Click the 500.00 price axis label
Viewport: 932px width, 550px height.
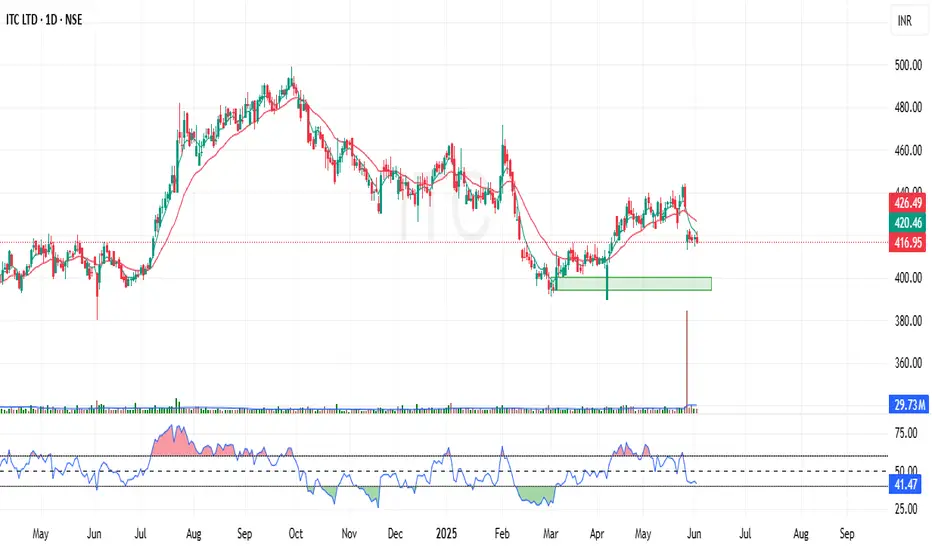[908, 65]
